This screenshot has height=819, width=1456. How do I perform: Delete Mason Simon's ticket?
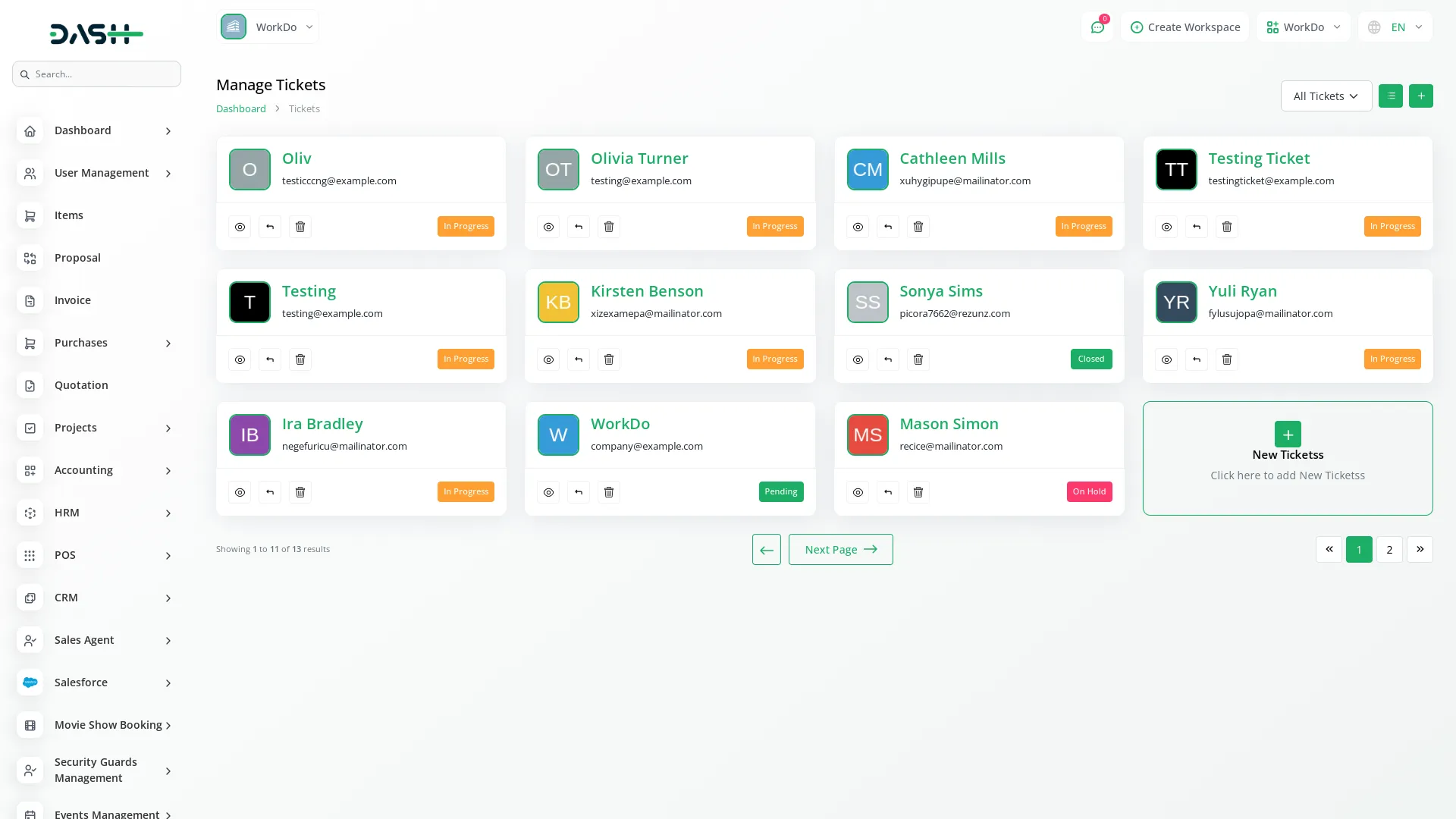click(918, 492)
